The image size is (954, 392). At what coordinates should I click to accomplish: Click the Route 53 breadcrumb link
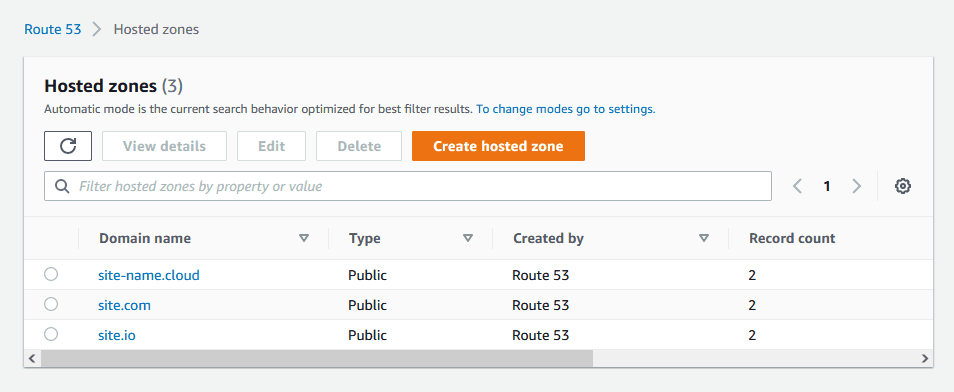click(x=53, y=29)
